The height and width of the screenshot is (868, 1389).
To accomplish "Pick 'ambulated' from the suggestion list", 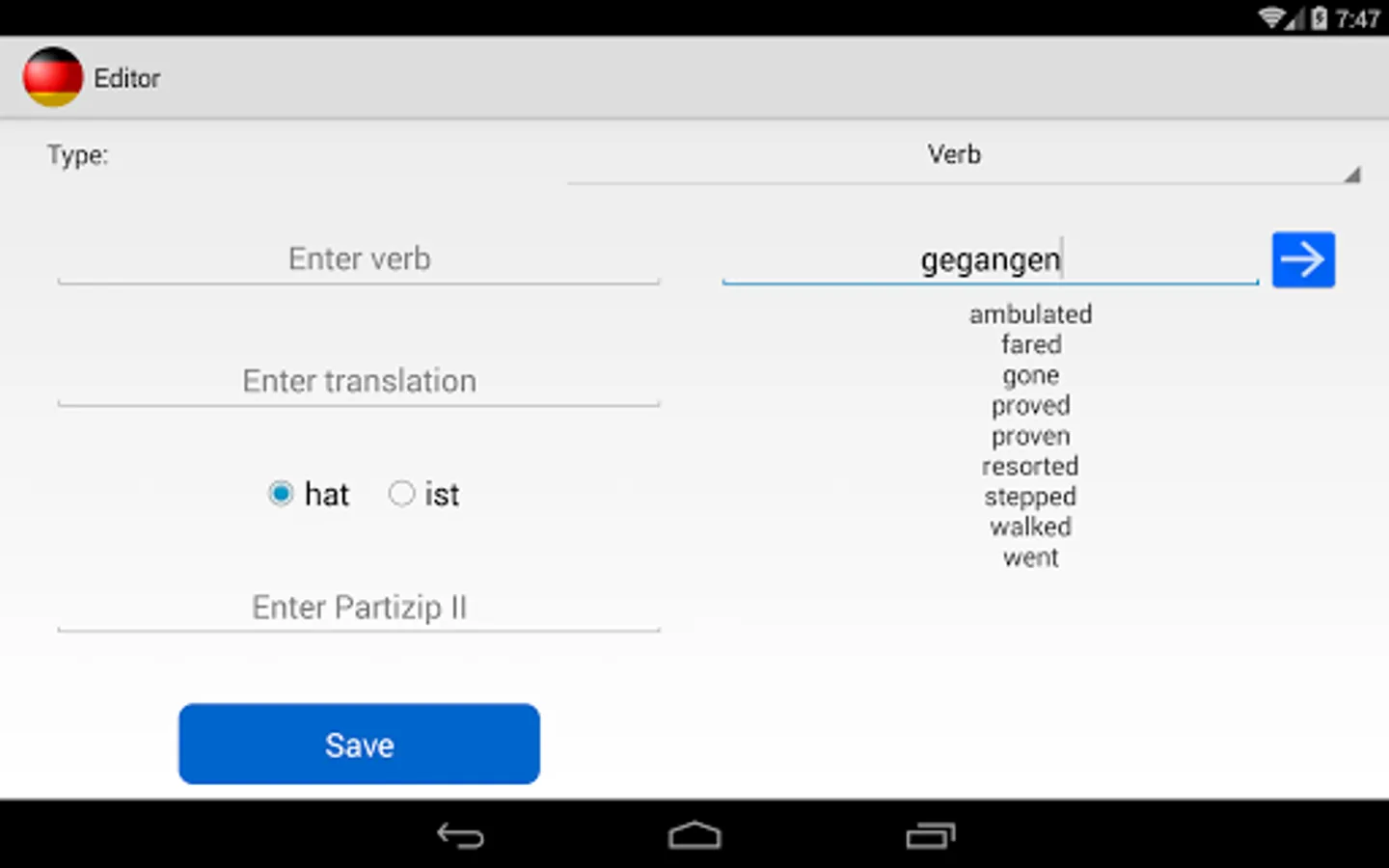I will (x=1030, y=314).
